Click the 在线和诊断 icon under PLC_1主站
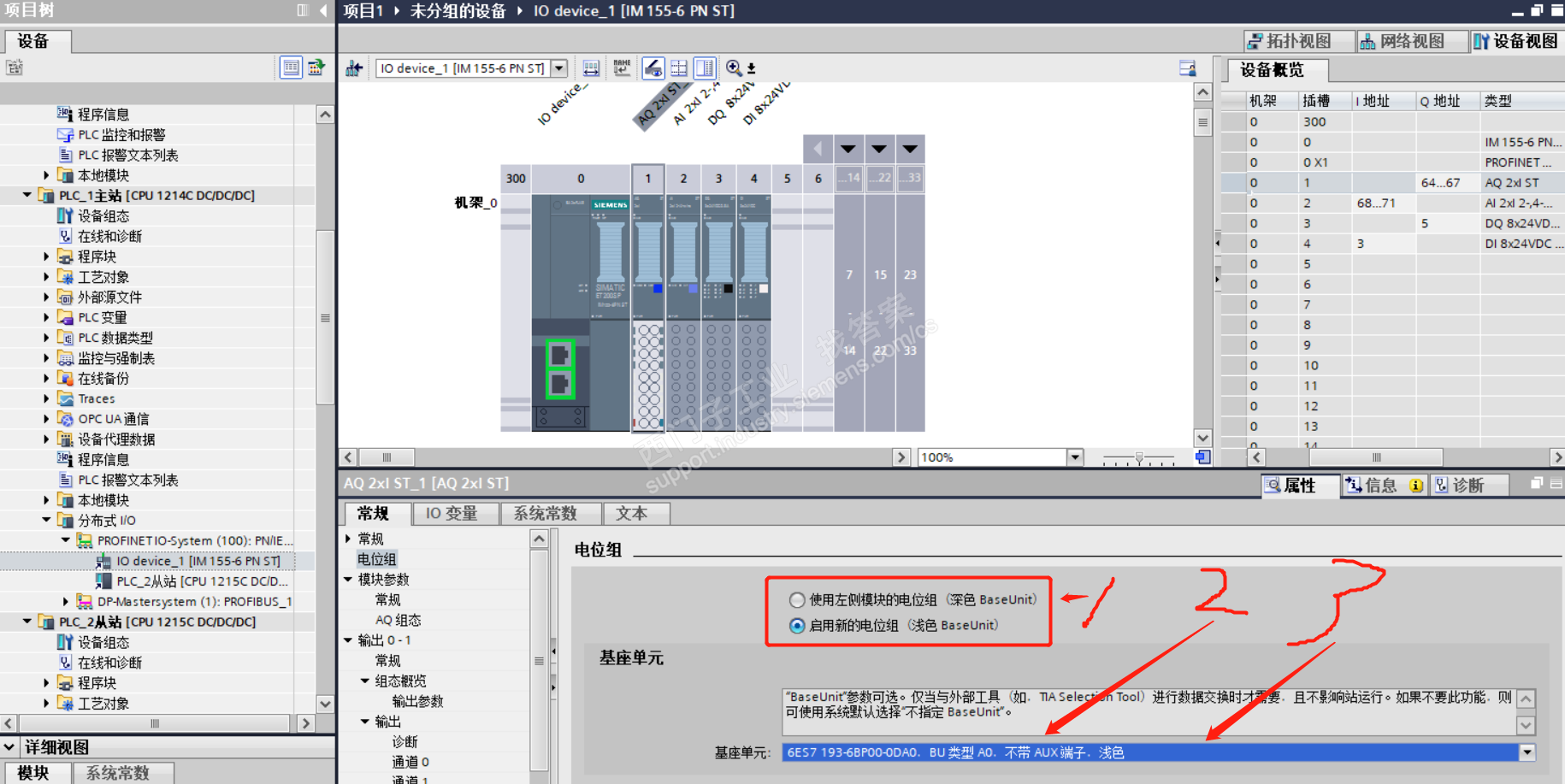 pyautogui.click(x=65, y=237)
